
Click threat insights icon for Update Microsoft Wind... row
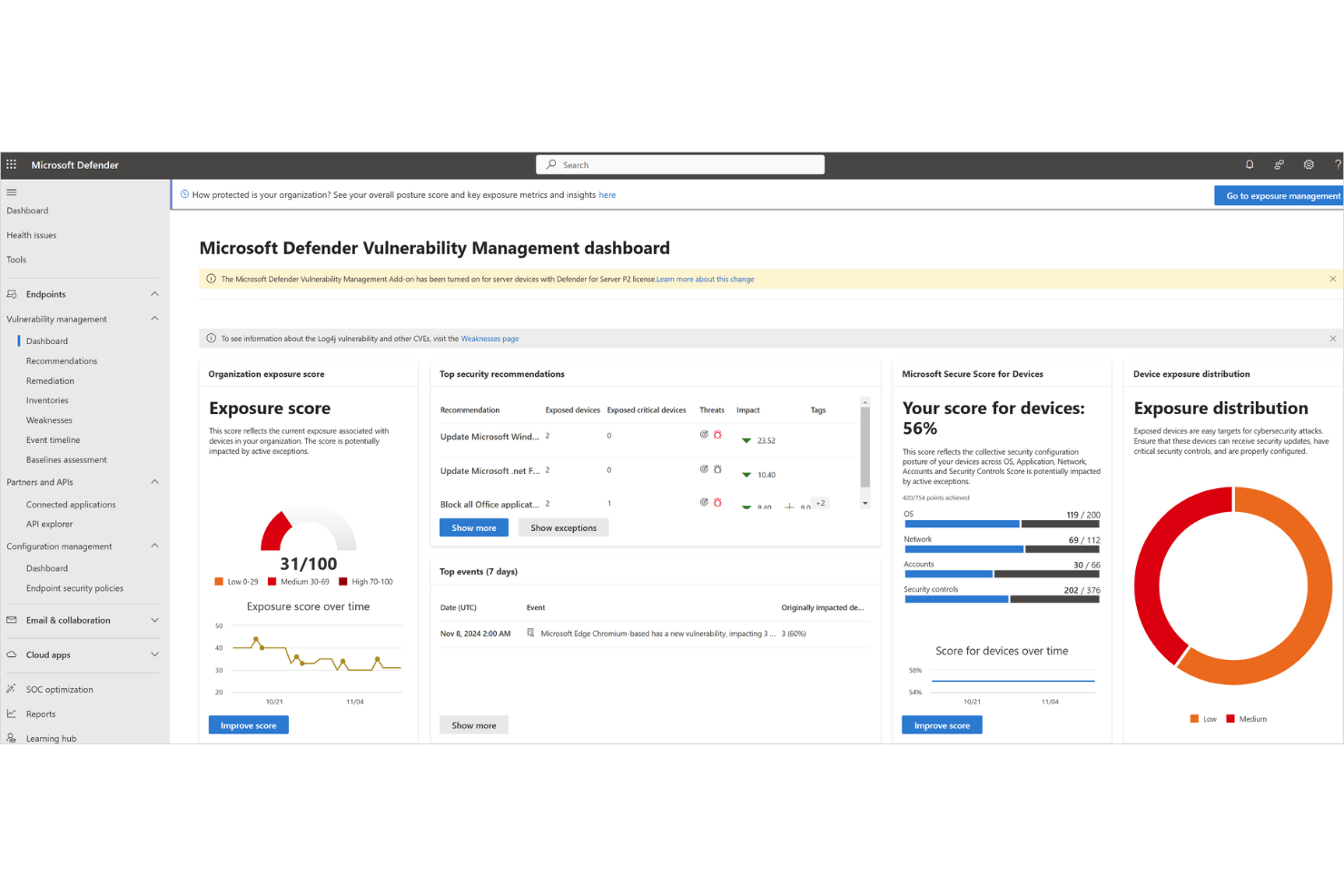coord(704,435)
